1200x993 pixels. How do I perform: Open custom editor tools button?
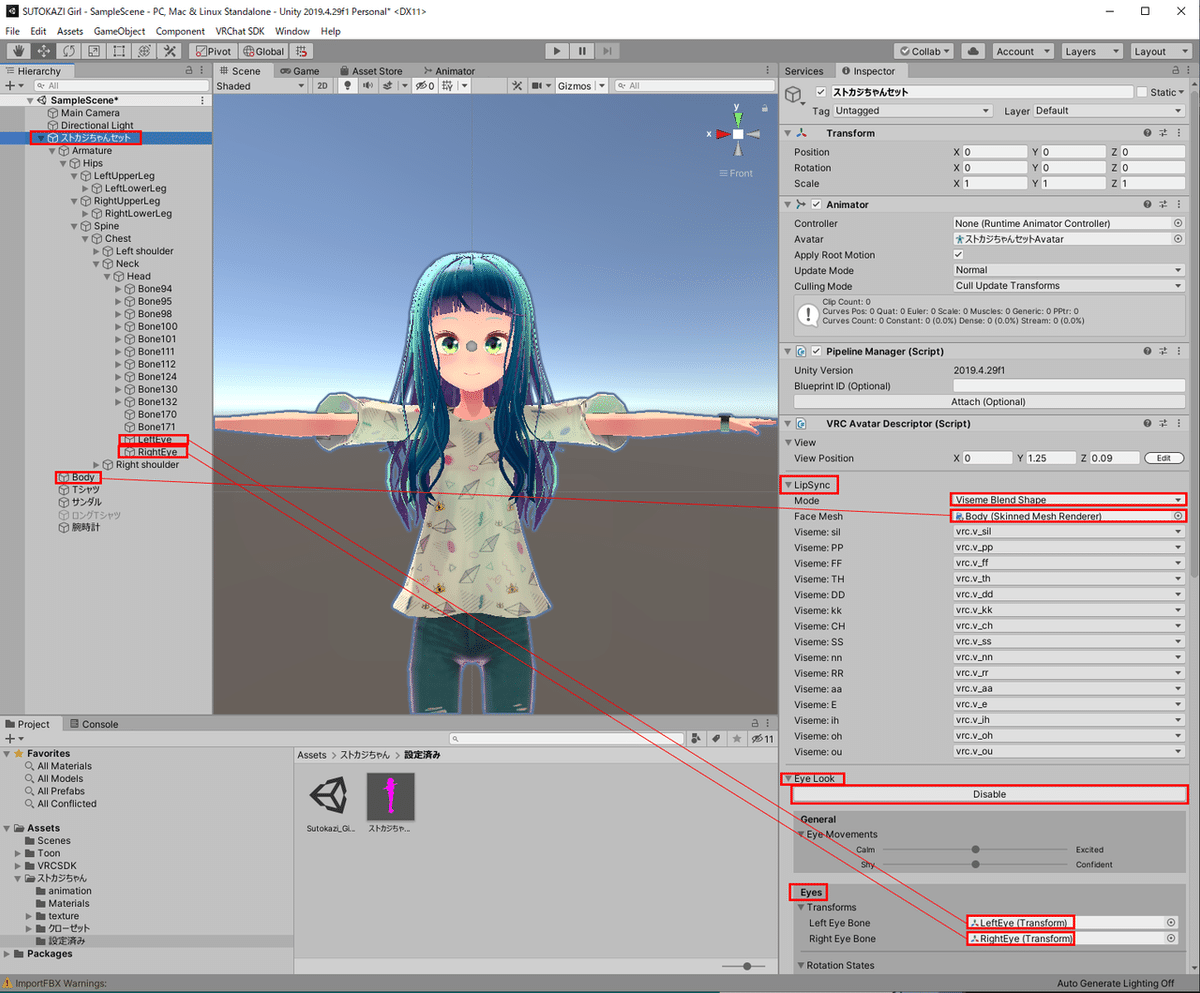170,51
